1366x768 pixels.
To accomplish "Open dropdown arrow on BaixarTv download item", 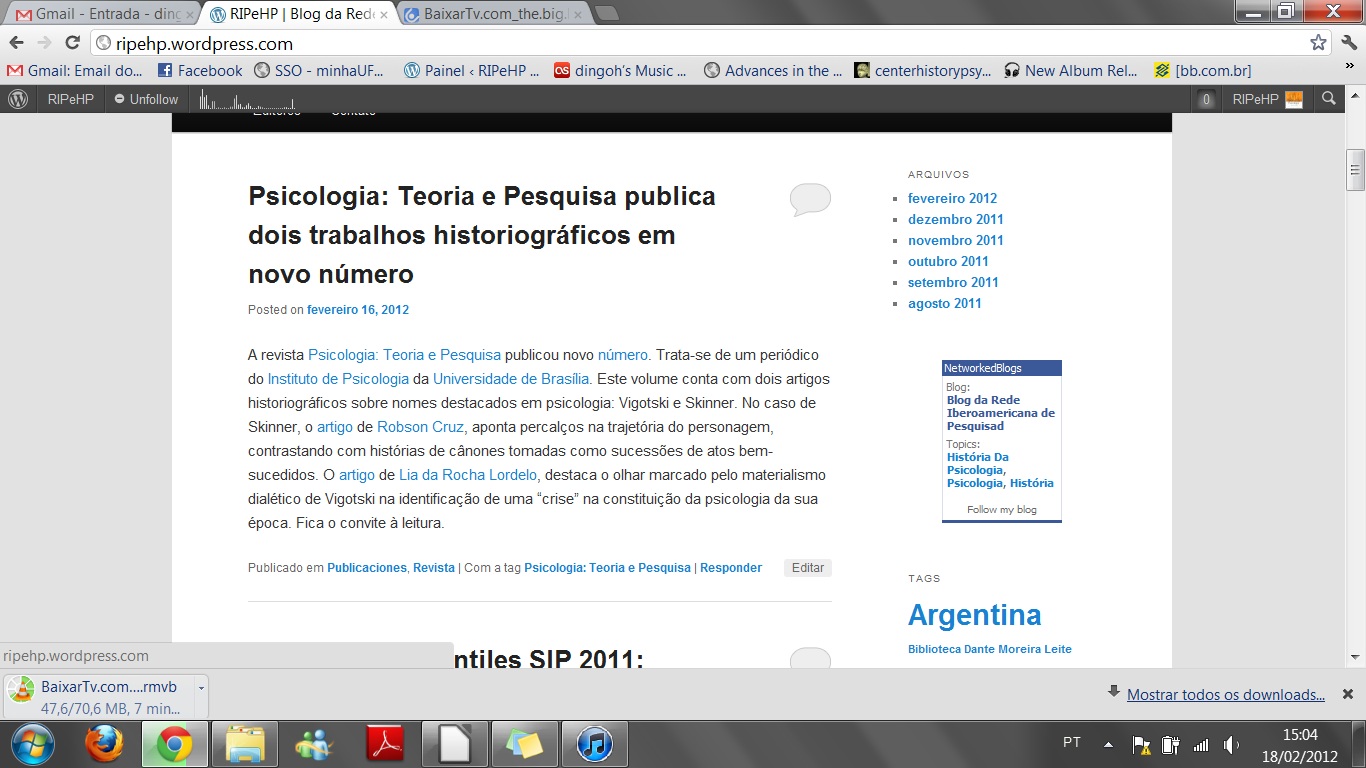I will tap(201, 688).
